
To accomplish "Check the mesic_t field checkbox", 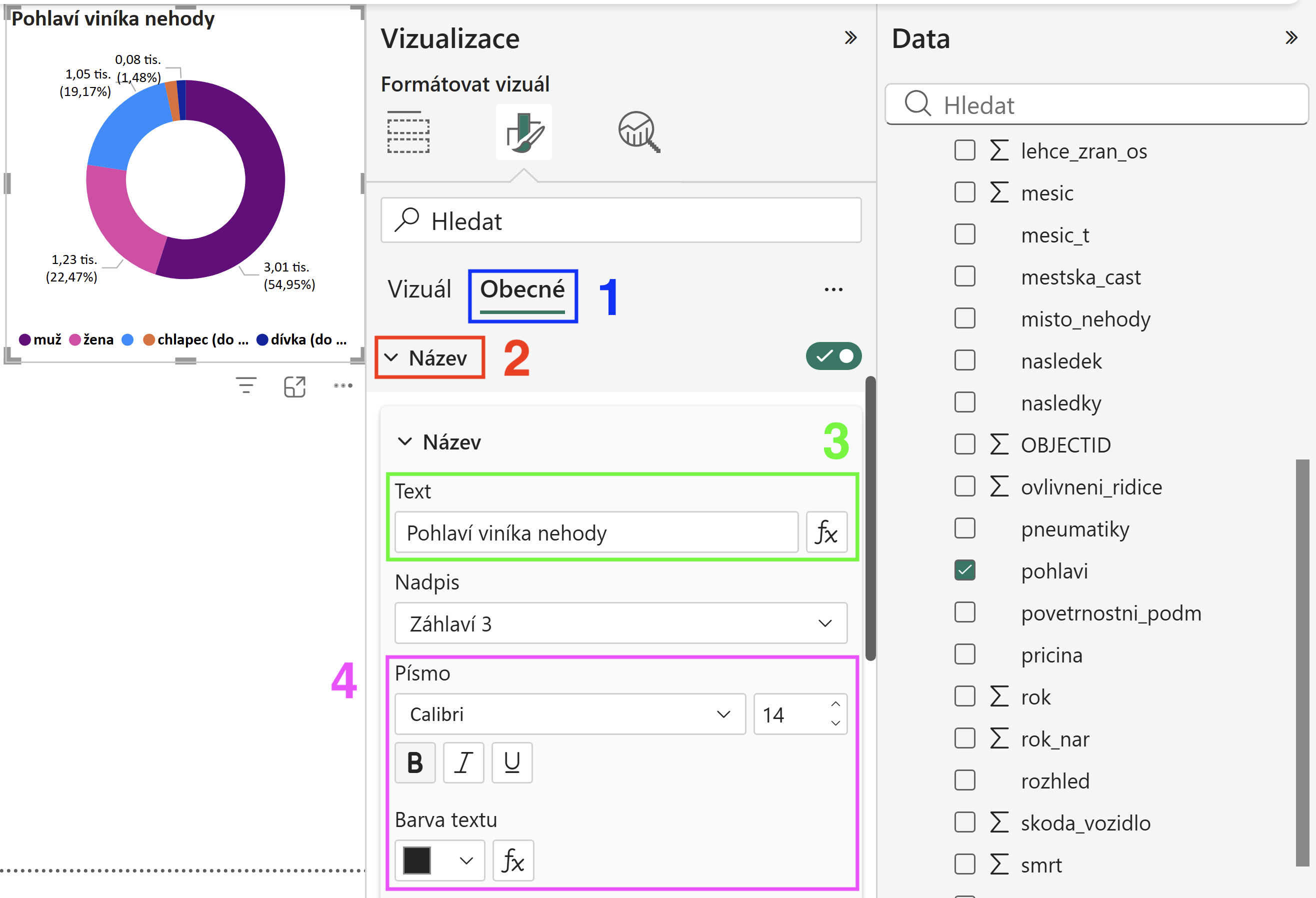I will pos(964,234).
